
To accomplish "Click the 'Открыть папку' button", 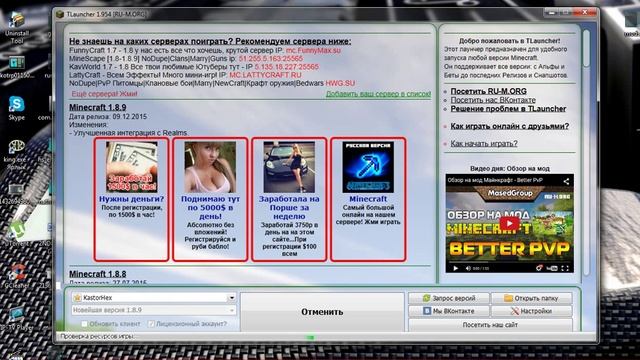I will click(531, 298).
